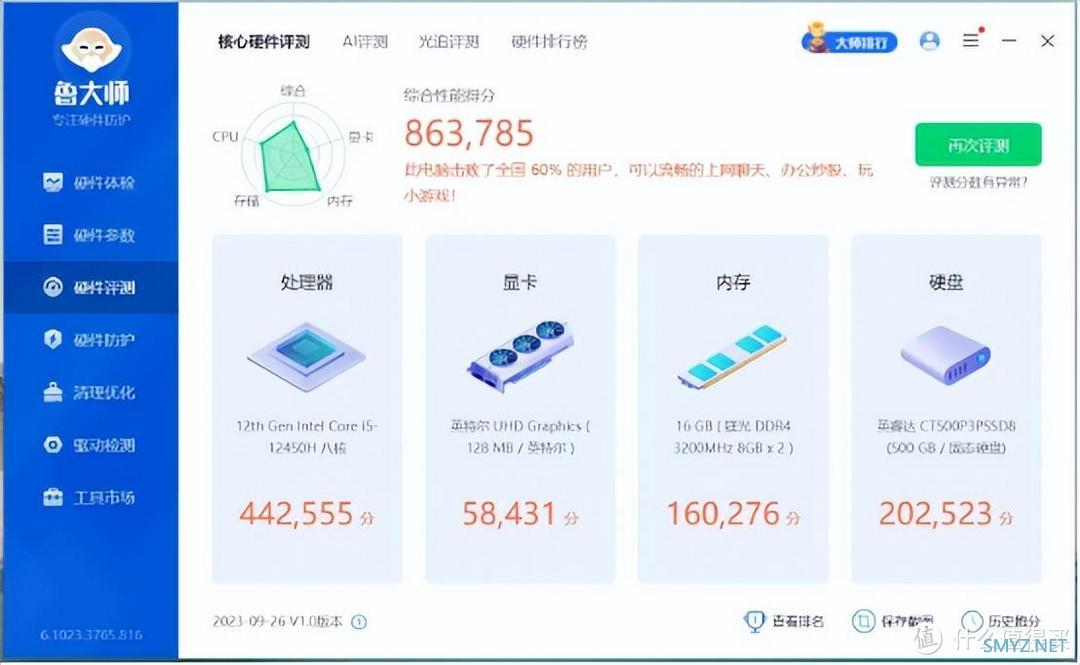1080x665 pixels.
Task: Click the 查看排名 trophy icon
Action: (x=755, y=622)
